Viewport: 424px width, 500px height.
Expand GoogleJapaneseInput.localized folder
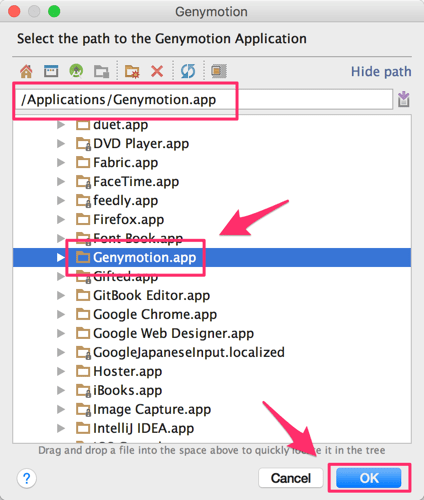click(61, 353)
